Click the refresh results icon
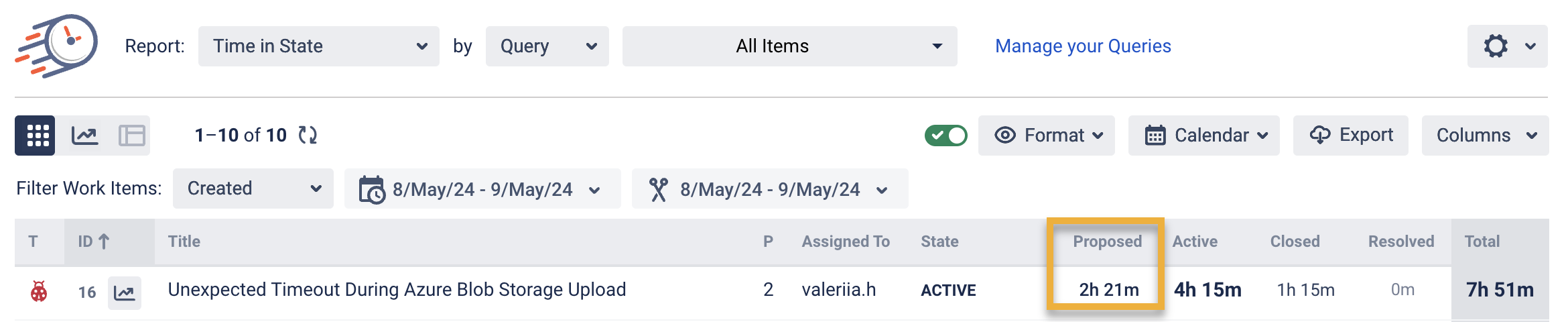 pyautogui.click(x=308, y=136)
